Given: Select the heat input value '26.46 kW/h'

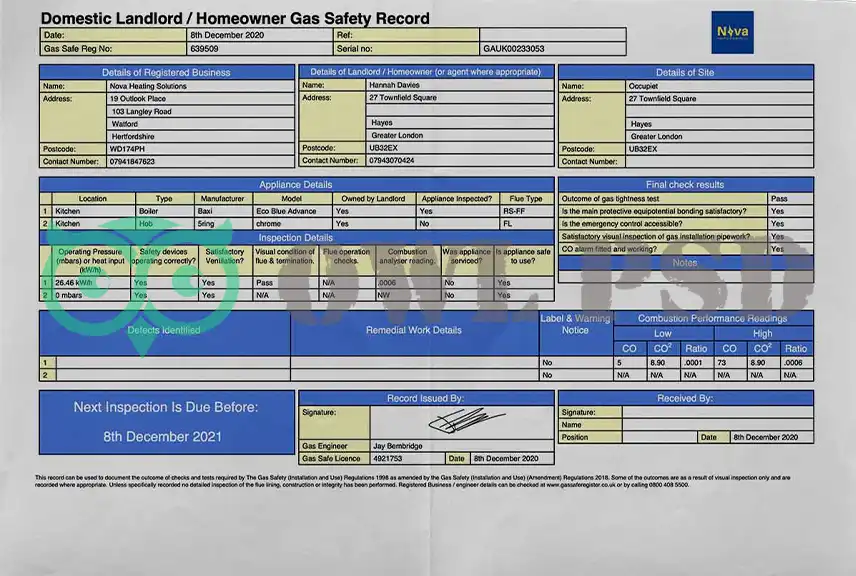Looking at the screenshot, I should (74, 283).
